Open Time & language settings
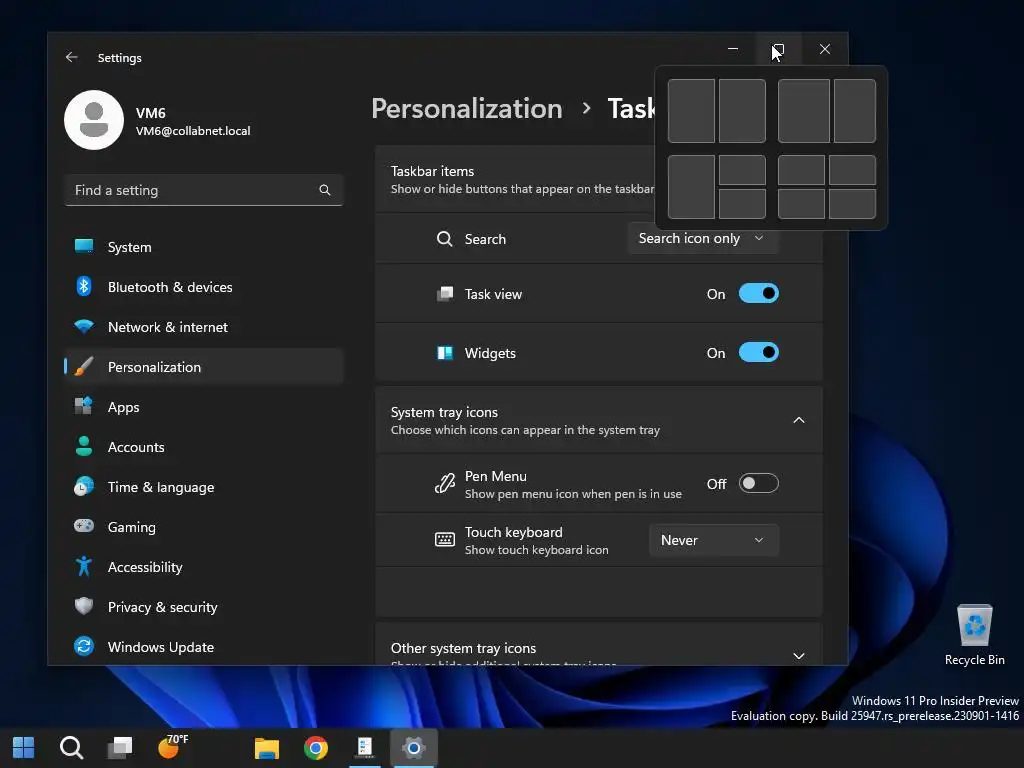Image resolution: width=1024 pixels, height=768 pixels. pos(204,487)
